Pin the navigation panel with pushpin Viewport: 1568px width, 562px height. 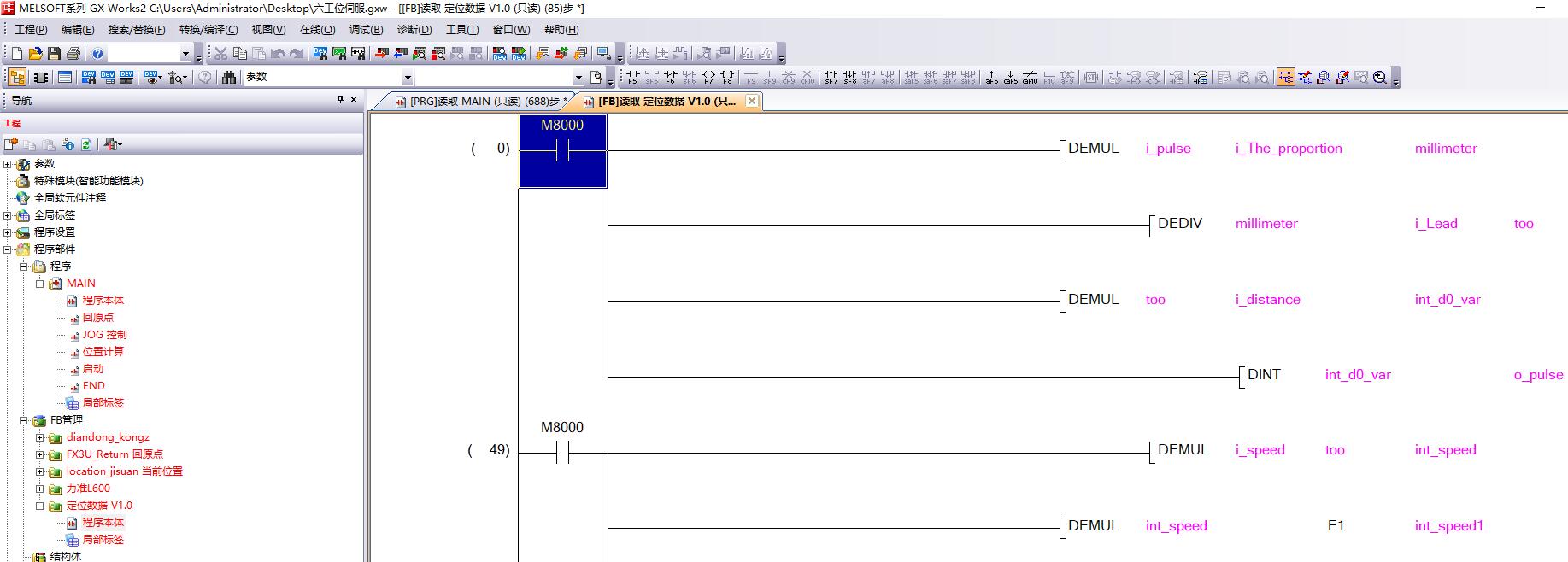coord(340,100)
